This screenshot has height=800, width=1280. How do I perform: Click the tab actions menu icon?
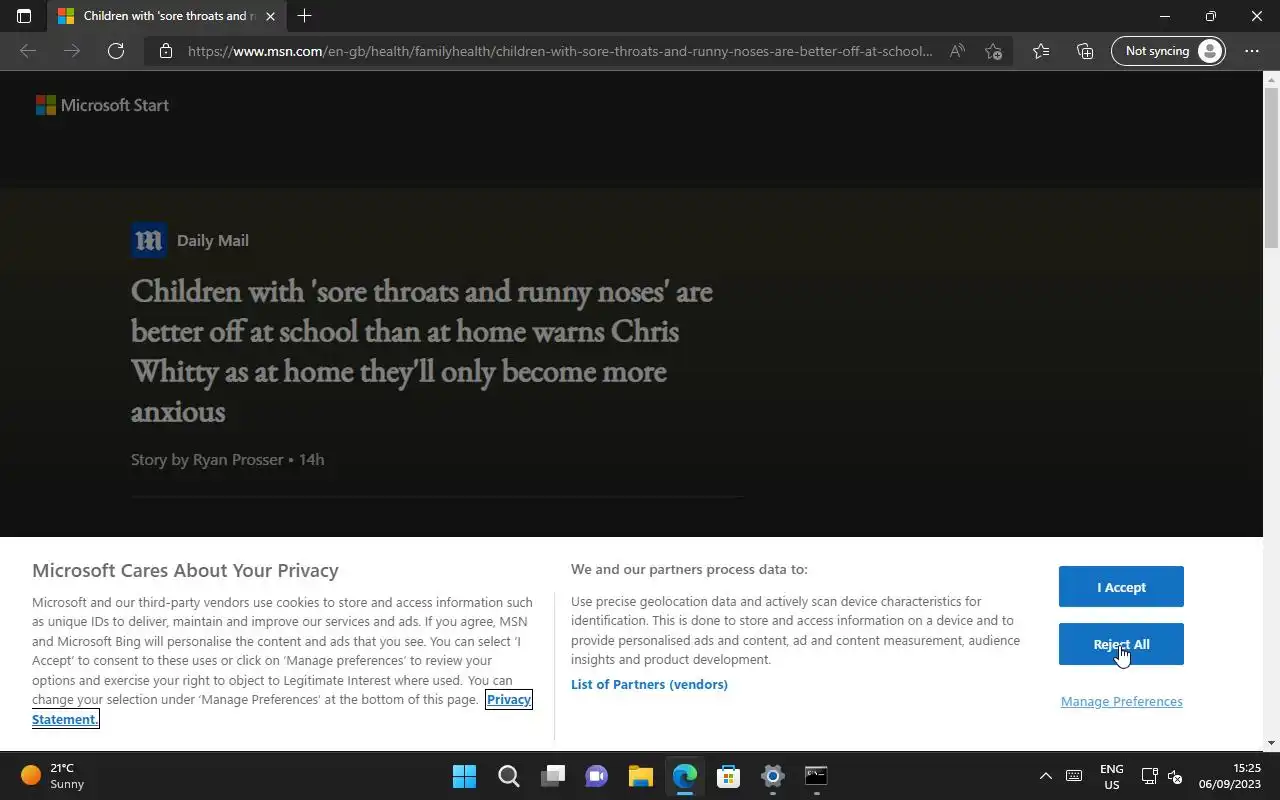(24, 16)
